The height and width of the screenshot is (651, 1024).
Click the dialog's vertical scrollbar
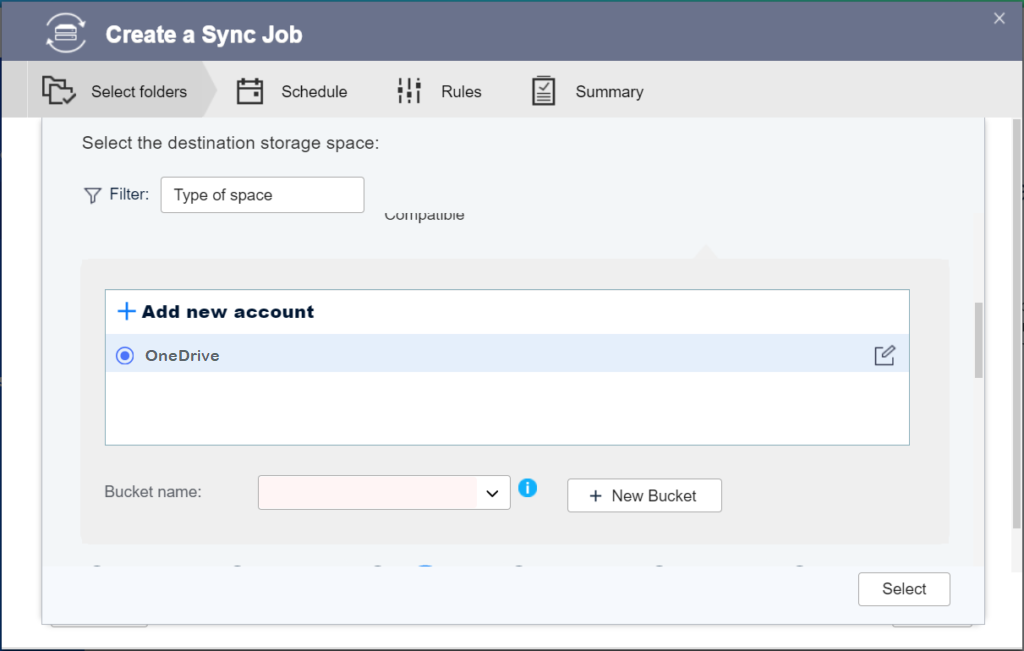[978, 340]
